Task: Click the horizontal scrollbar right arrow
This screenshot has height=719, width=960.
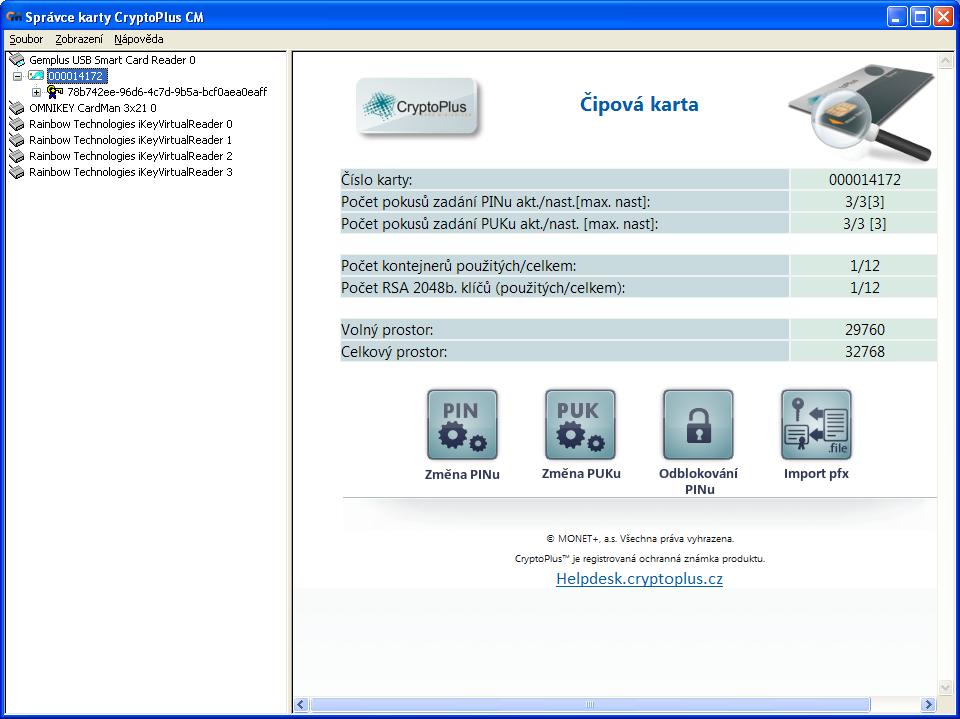Action: pos(928,704)
